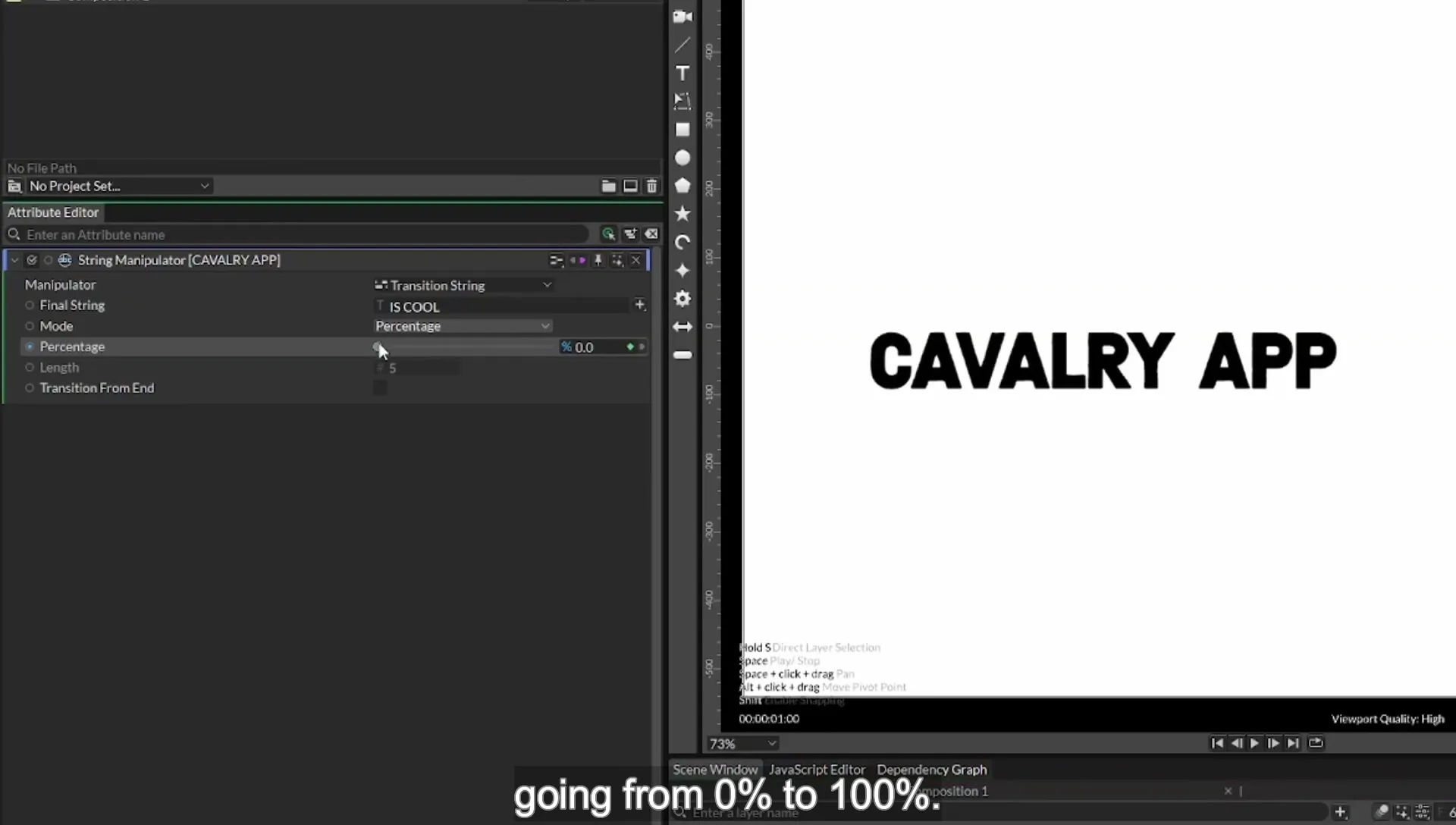Screen dimensions: 1456x825
Task: Click the Final String attribute circle
Action: [30, 306]
